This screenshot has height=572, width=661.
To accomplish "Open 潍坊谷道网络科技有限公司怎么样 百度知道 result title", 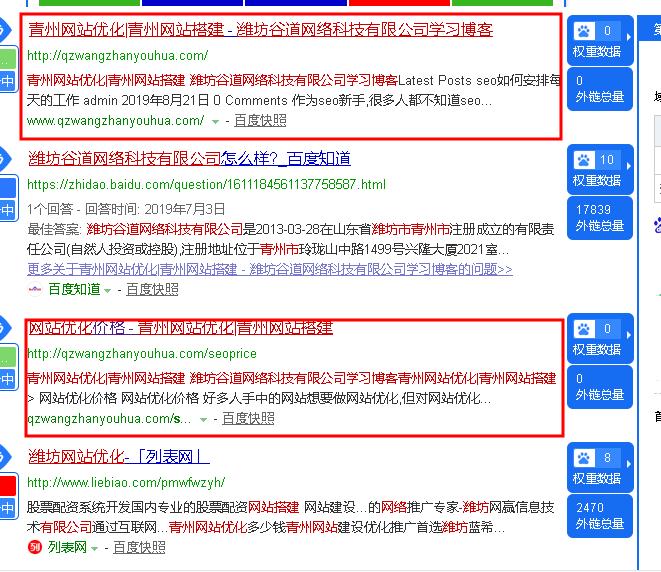I will (x=189, y=159).
